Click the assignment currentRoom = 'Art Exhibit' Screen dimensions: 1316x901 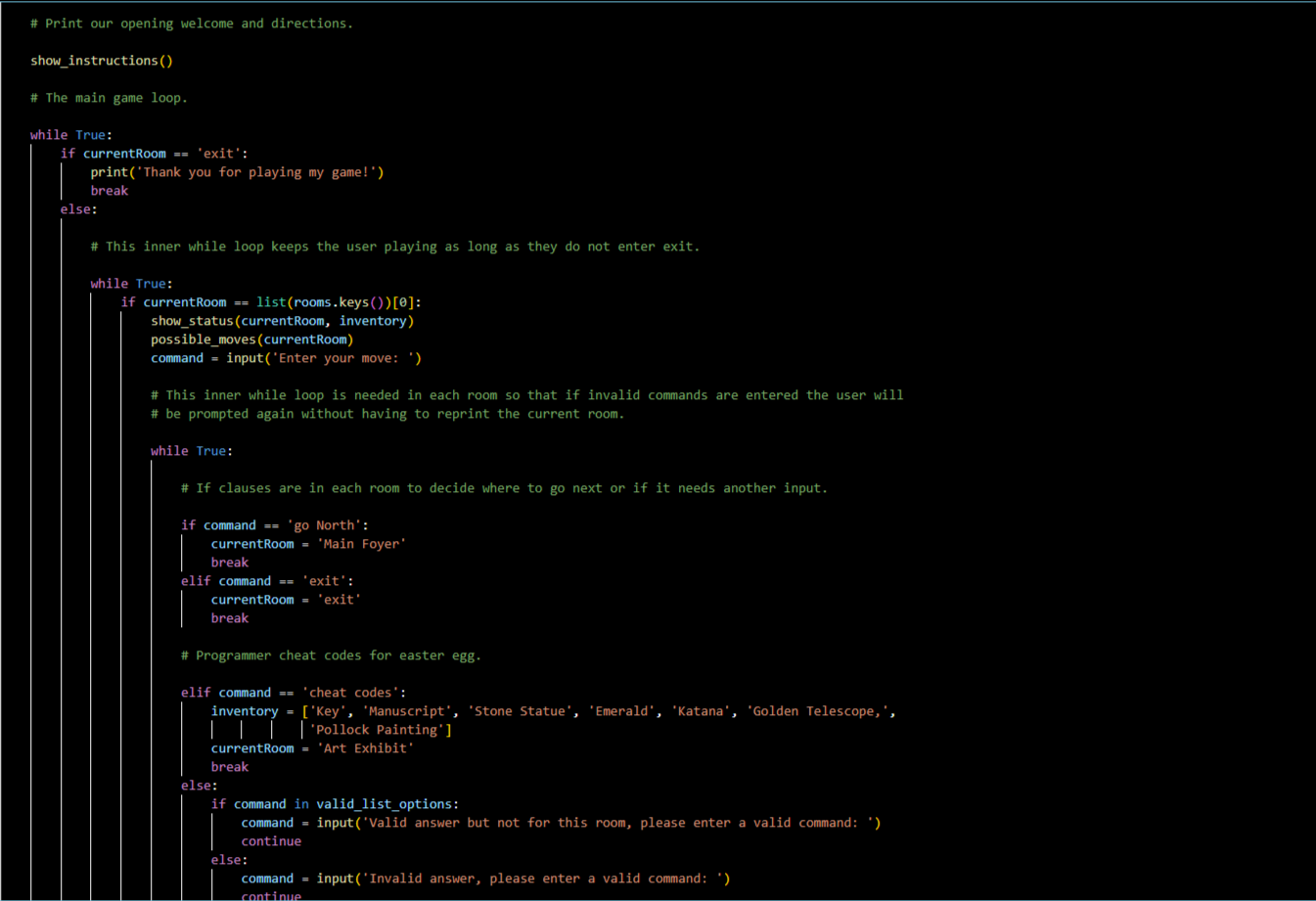click(x=312, y=748)
